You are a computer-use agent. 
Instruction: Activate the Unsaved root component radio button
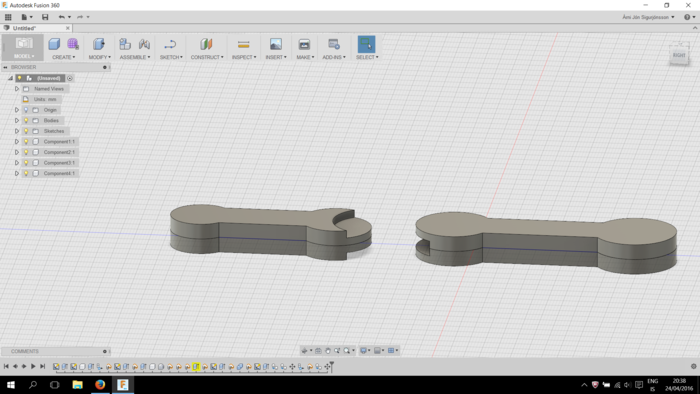point(70,78)
